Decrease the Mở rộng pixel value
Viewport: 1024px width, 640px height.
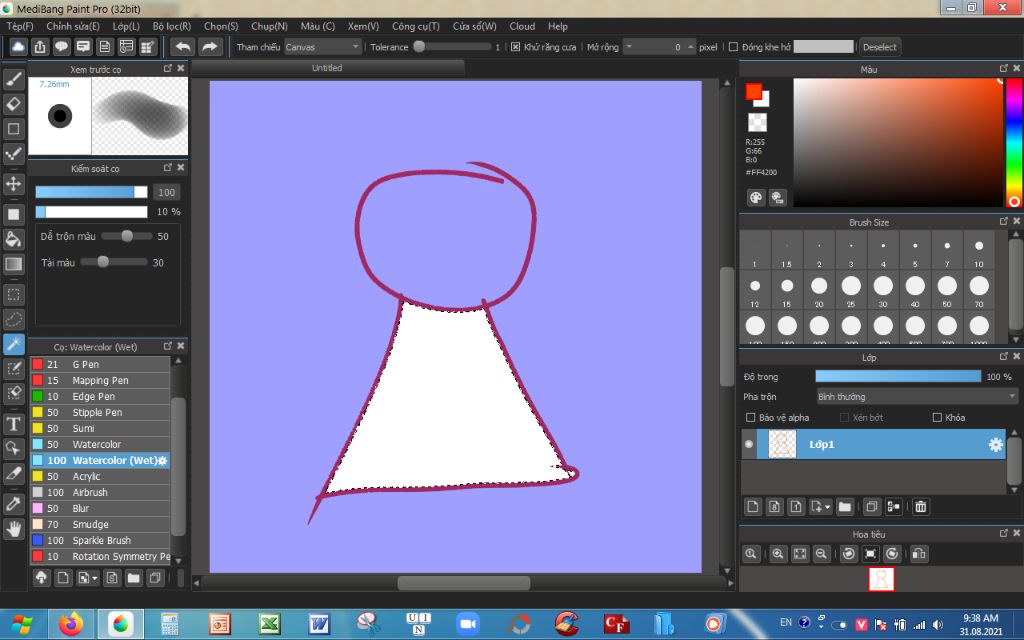pos(629,47)
